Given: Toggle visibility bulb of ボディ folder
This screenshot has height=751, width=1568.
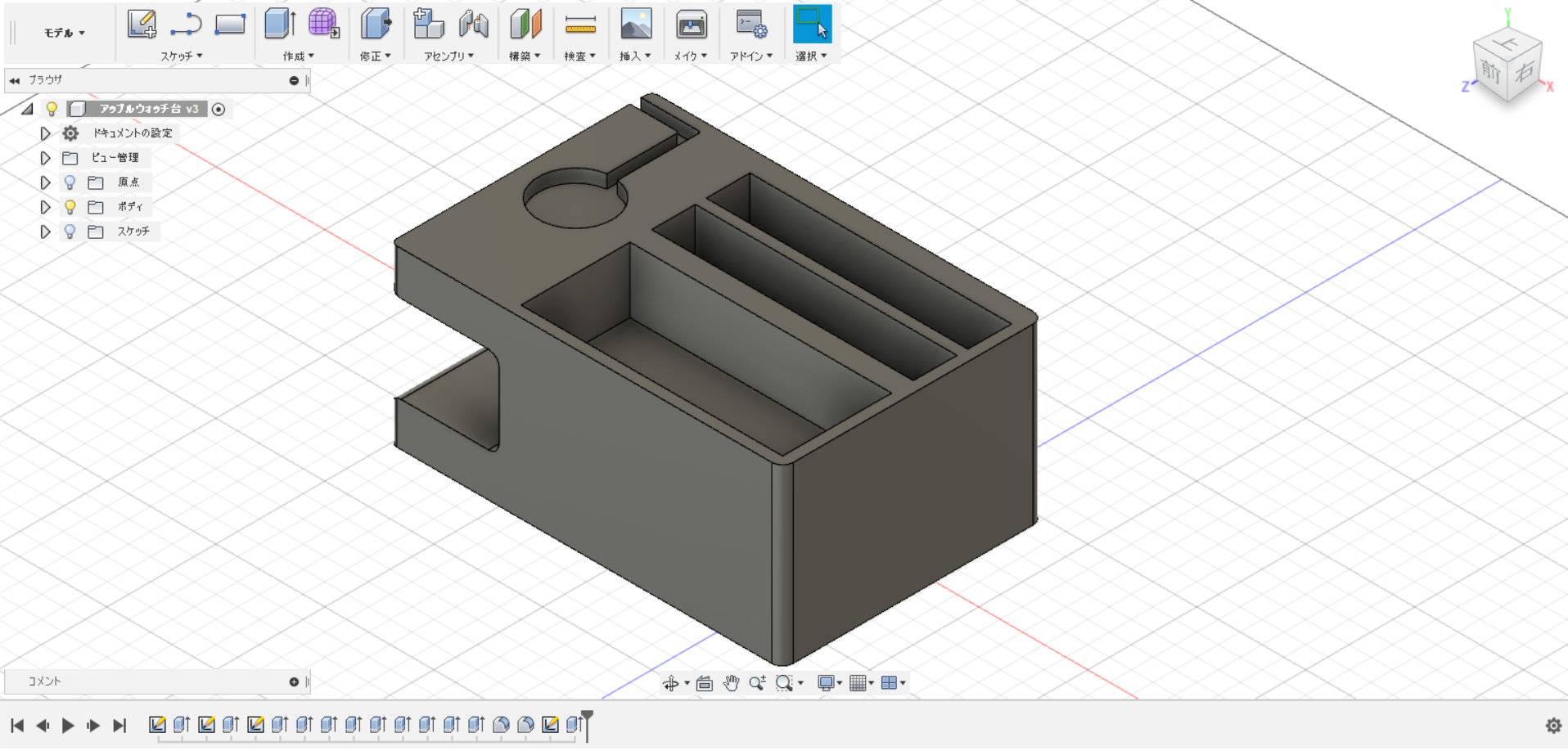Looking at the screenshot, I should tap(70, 207).
